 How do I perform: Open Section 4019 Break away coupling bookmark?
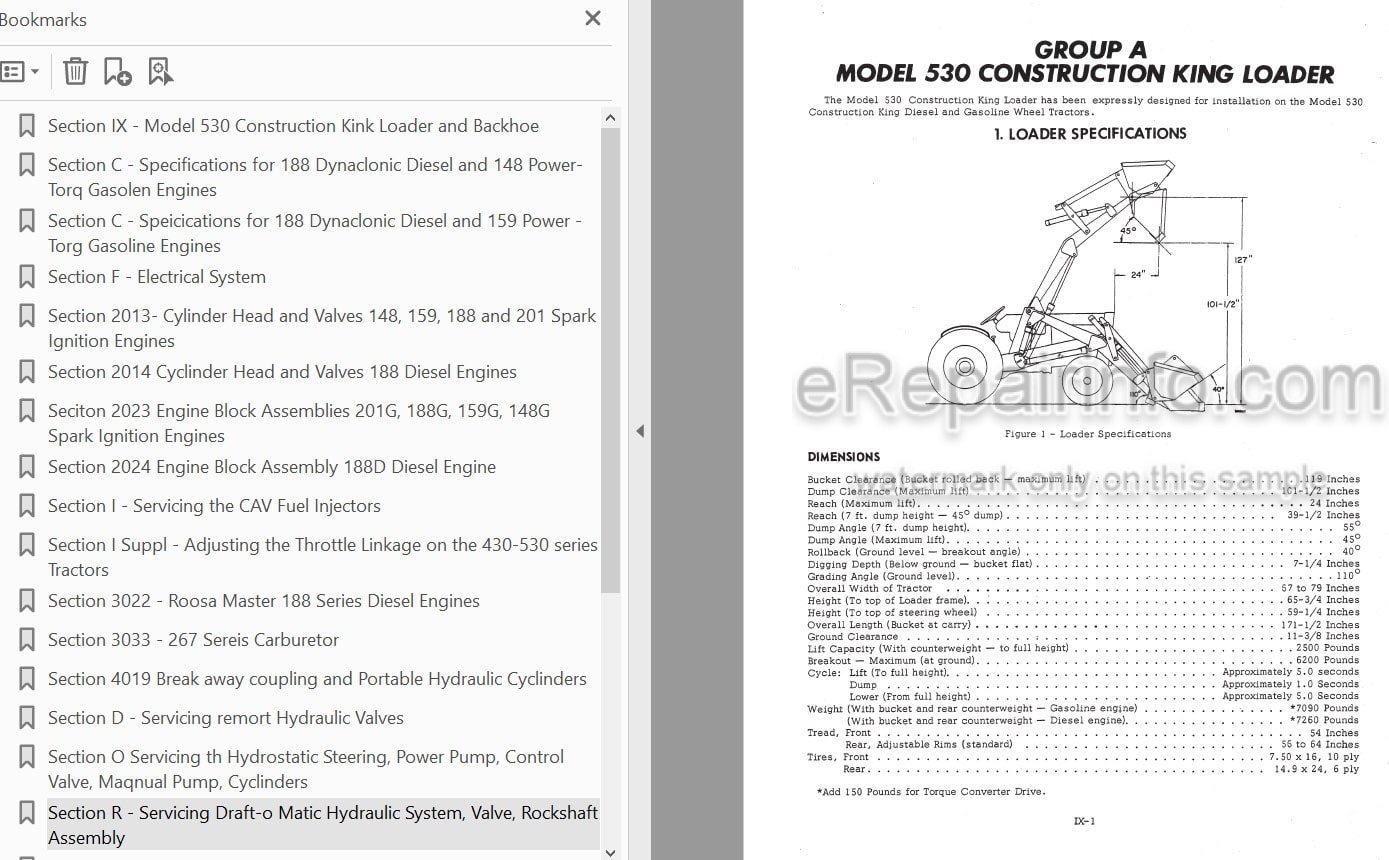(x=317, y=679)
